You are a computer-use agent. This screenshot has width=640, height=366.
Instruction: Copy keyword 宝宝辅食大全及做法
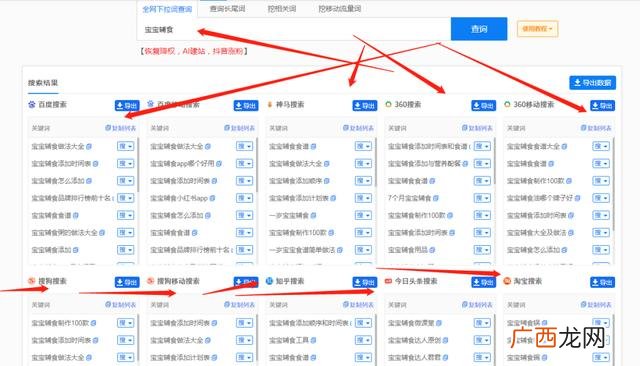571,233
